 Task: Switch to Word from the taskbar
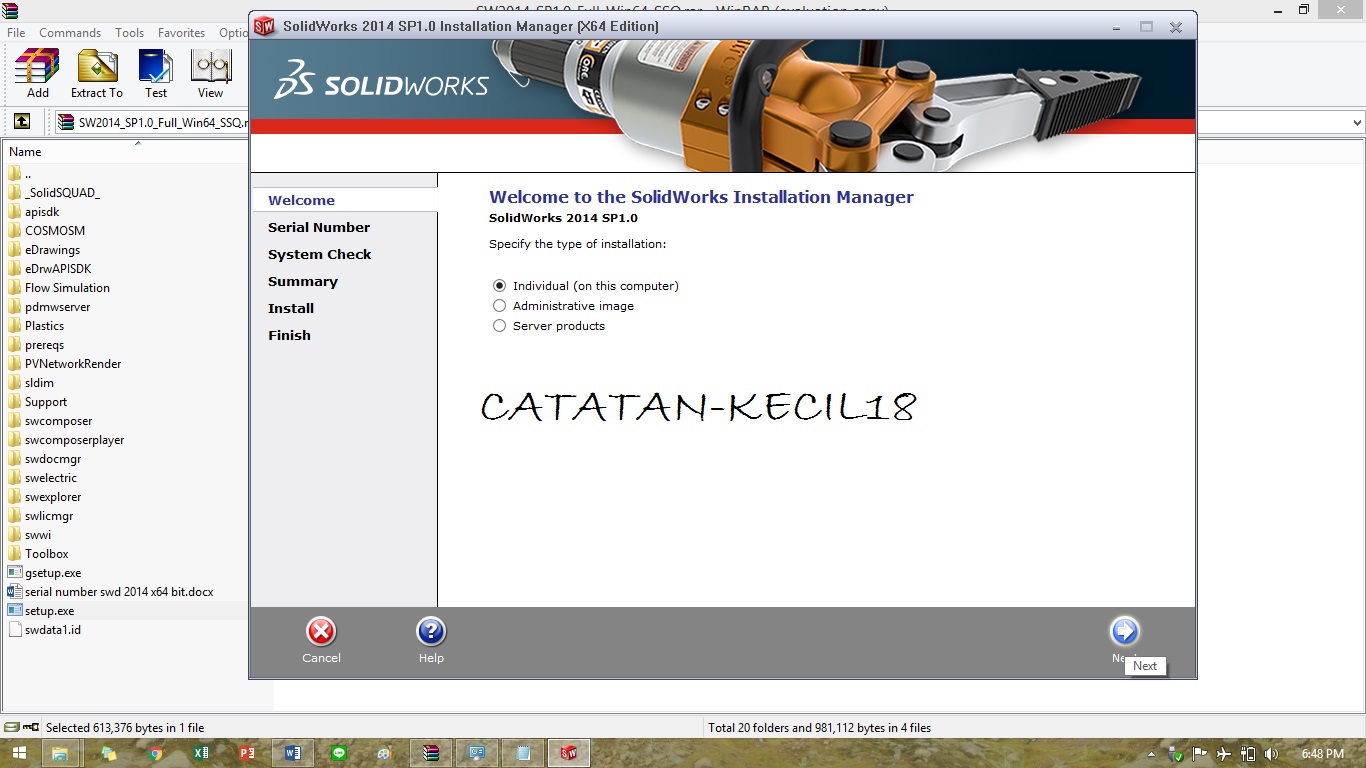tap(293, 753)
